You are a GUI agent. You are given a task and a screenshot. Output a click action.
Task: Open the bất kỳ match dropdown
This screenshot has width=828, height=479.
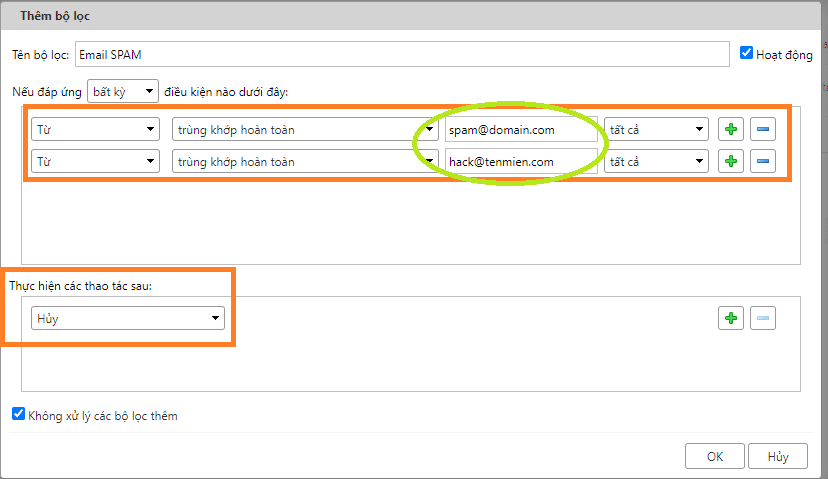click(x=123, y=91)
